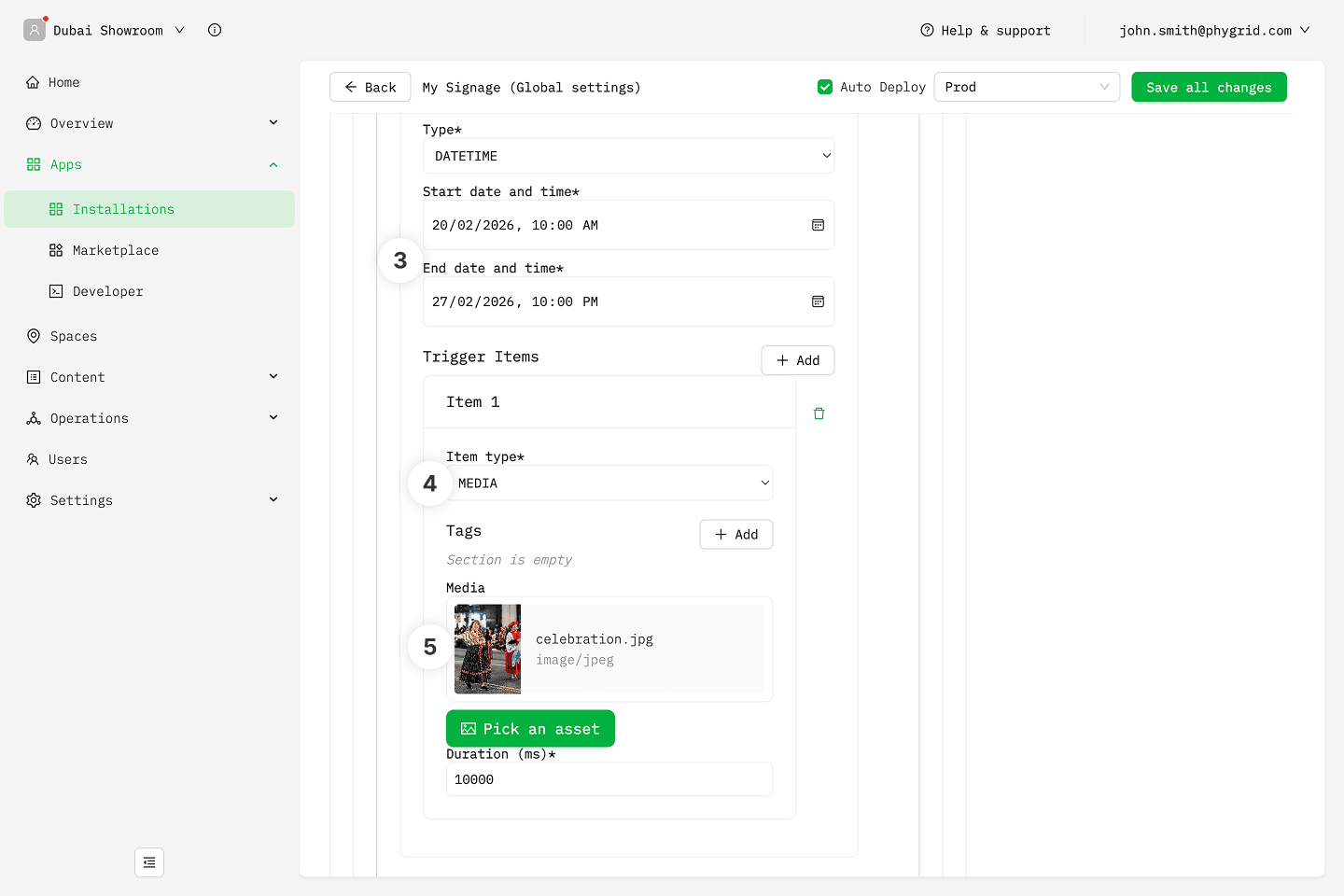This screenshot has height=896, width=1344.
Task: Collapse sidebar using bottom menu icon
Action: 149,862
